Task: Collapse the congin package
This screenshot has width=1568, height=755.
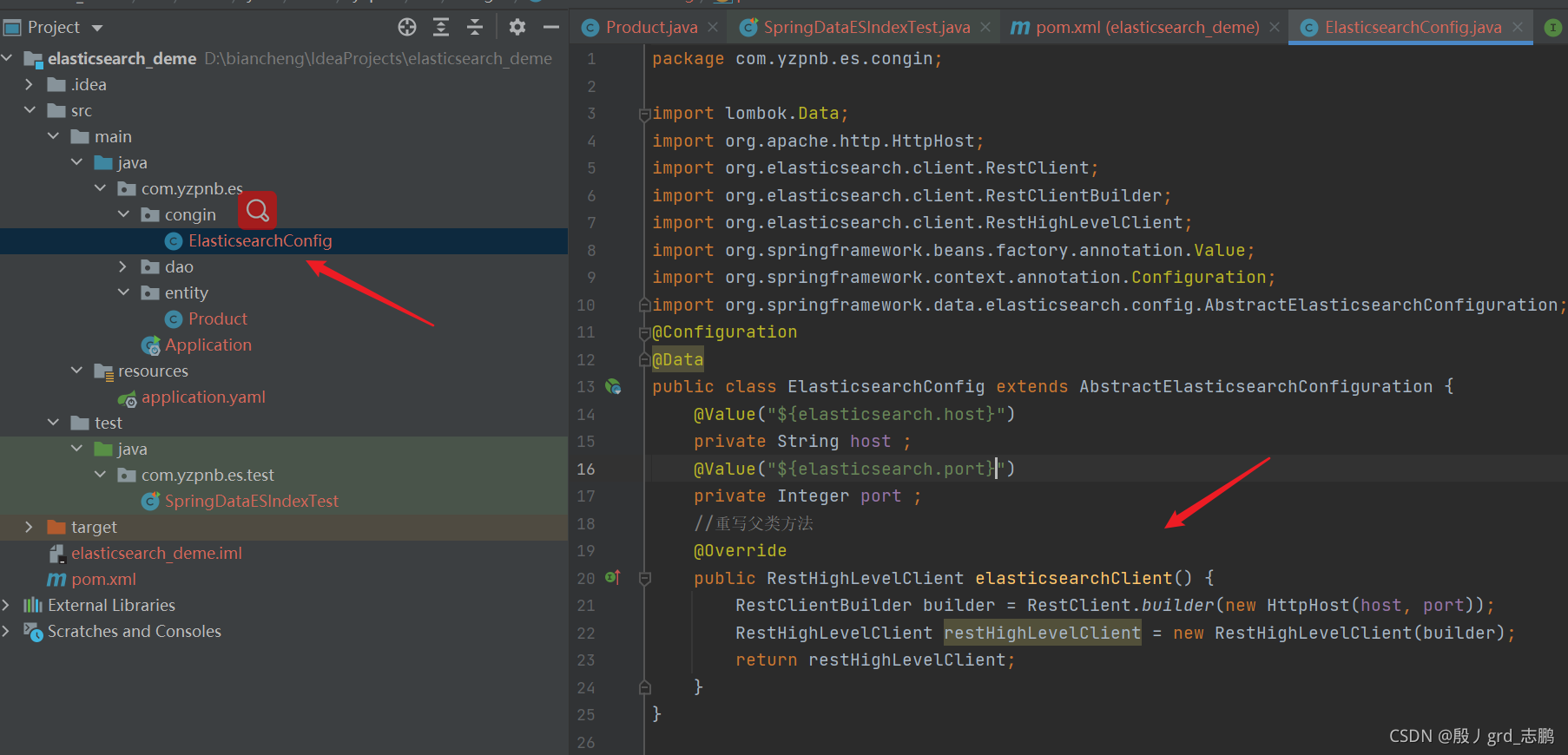Action: point(123,214)
